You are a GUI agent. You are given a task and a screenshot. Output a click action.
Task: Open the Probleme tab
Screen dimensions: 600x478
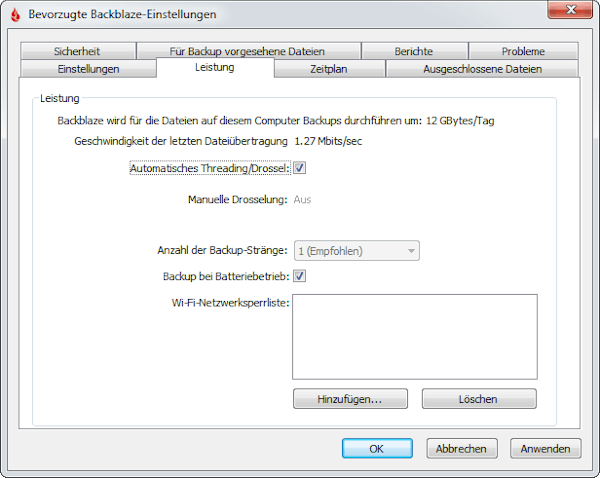523,51
